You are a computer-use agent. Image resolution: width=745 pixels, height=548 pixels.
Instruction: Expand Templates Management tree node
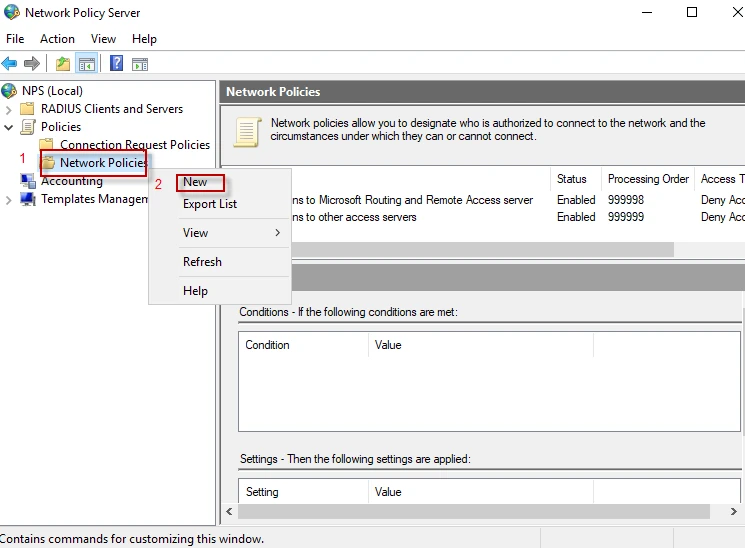pos(10,199)
